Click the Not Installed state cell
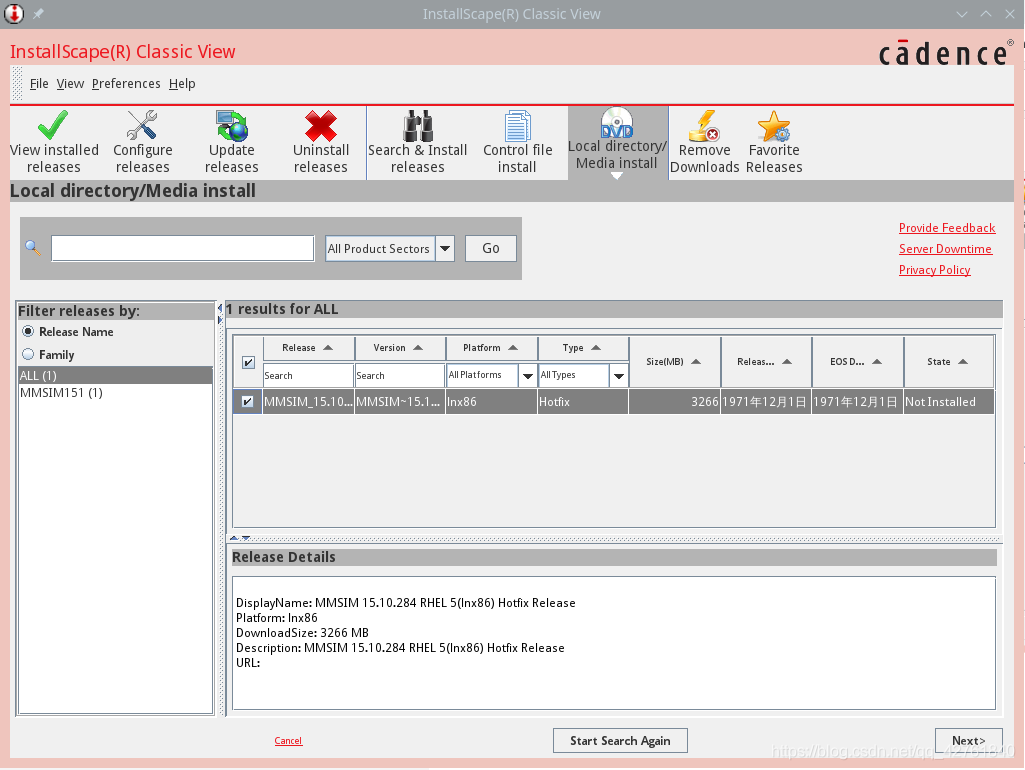Image resolution: width=1025 pixels, height=770 pixels. coord(949,402)
